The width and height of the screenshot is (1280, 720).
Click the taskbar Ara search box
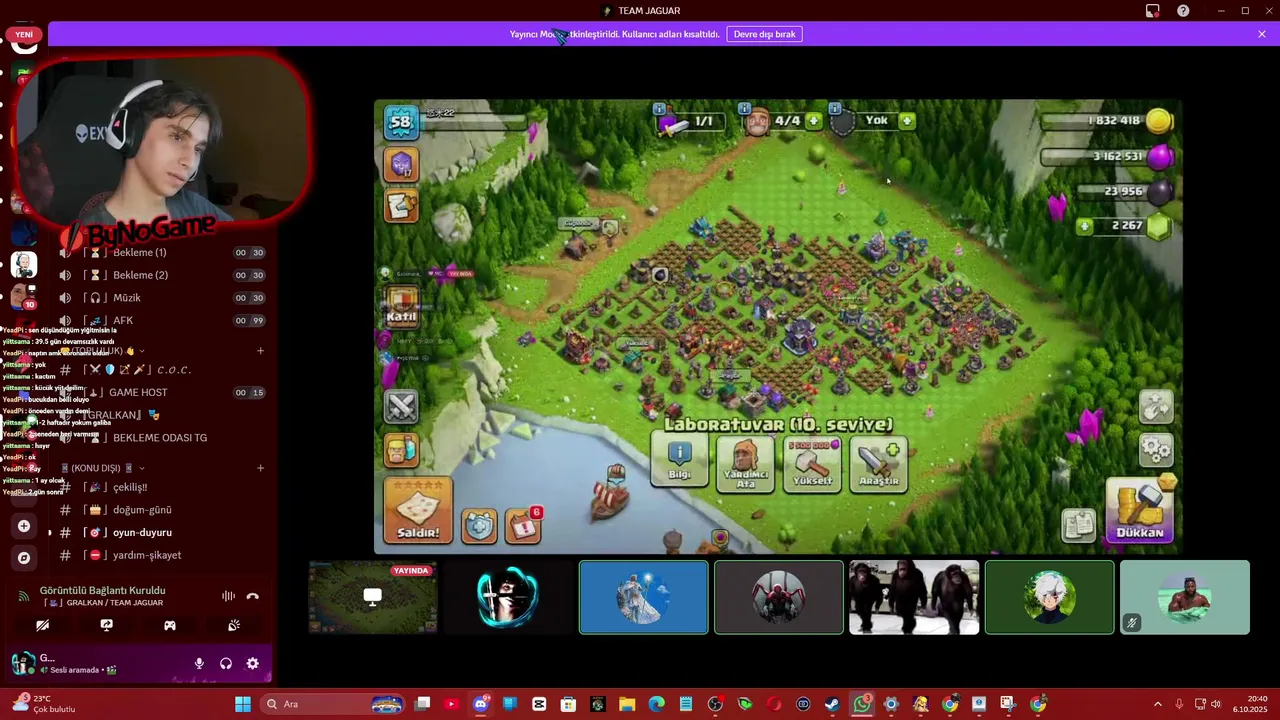(332, 704)
